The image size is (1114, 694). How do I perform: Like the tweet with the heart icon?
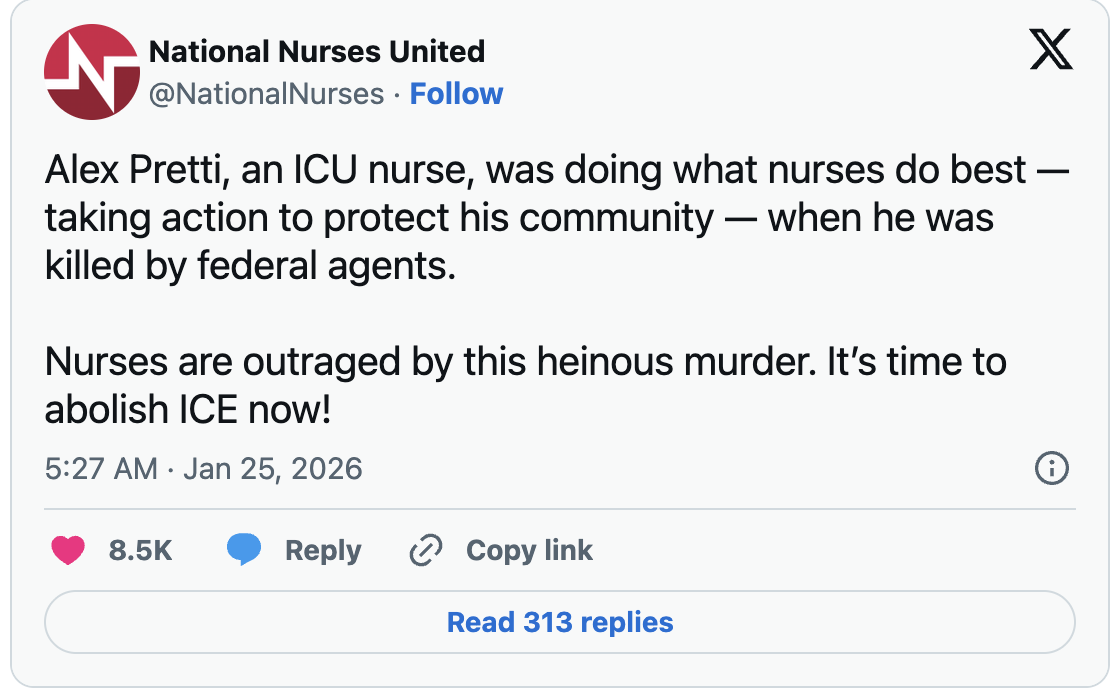[x=67, y=550]
